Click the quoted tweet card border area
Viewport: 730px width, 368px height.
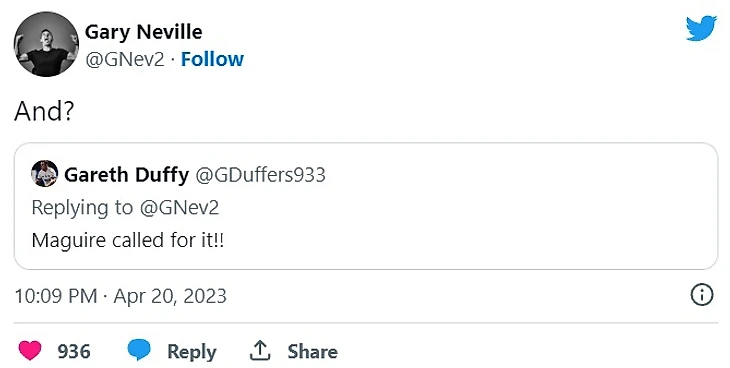(x=365, y=206)
